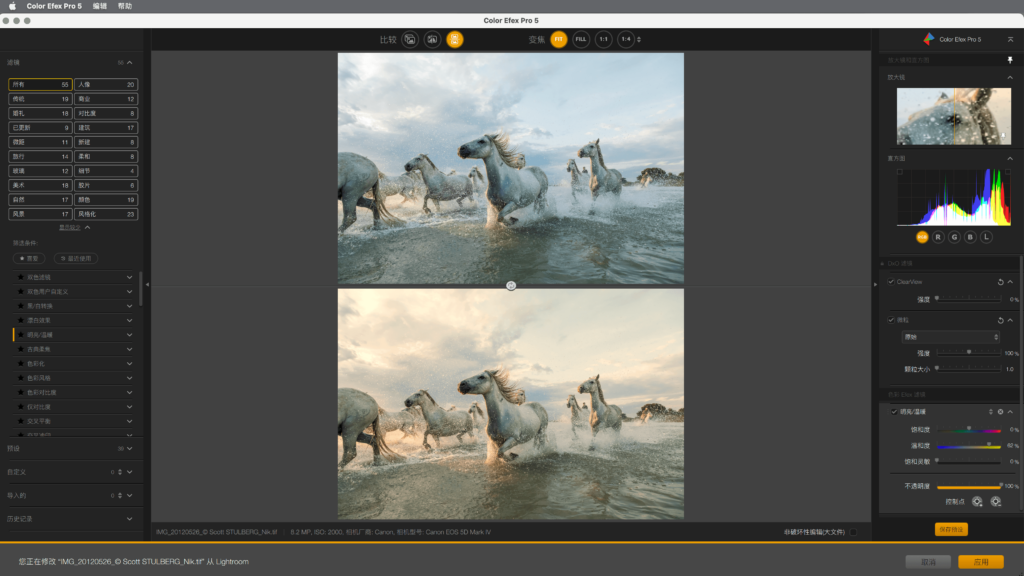This screenshot has width=1024, height=576.
Task: Click the side-by-side compare view icon
Action: tap(432, 39)
